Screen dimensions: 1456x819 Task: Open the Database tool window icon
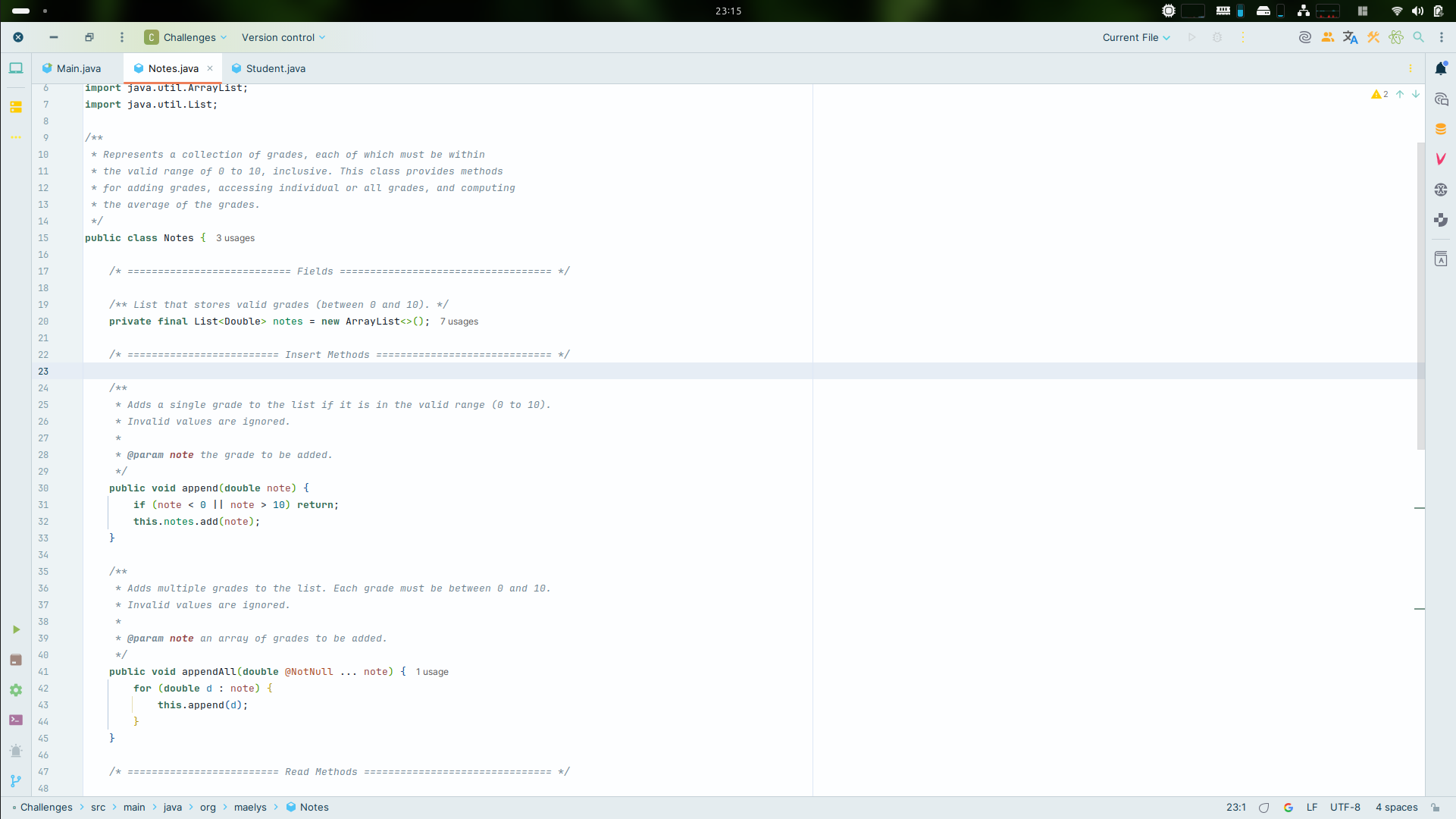1441,129
